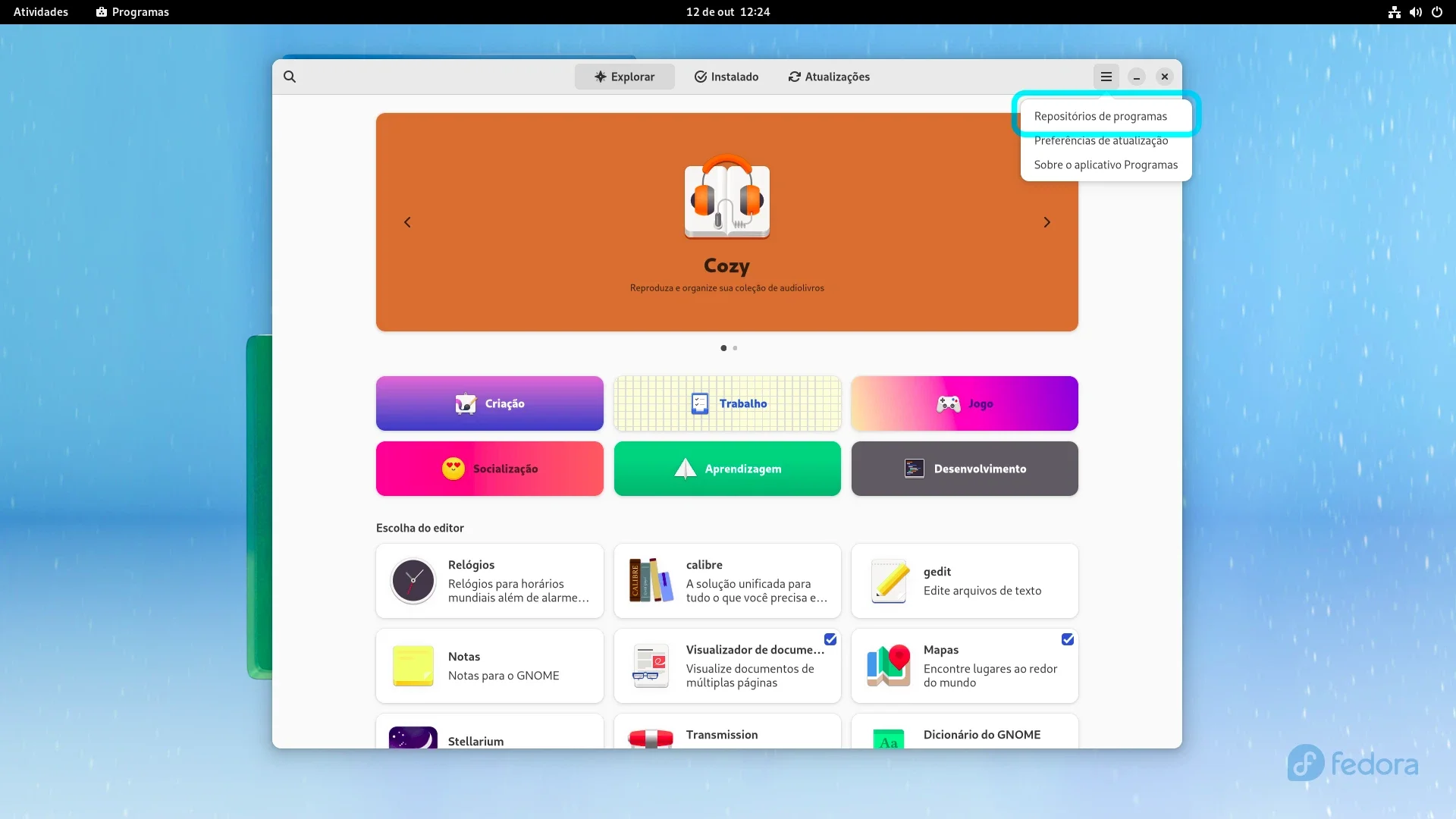
Task: Click the volume speaker icon in top bar
Action: [x=1416, y=12]
